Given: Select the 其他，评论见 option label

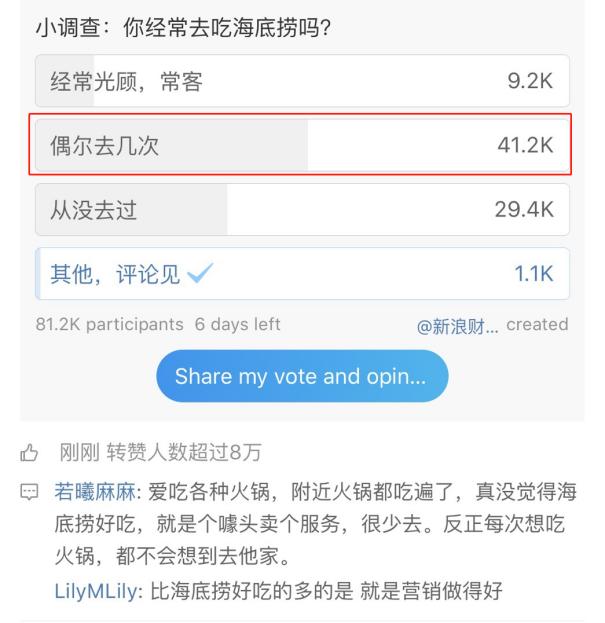Looking at the screenshot, I should click(115, 274).
